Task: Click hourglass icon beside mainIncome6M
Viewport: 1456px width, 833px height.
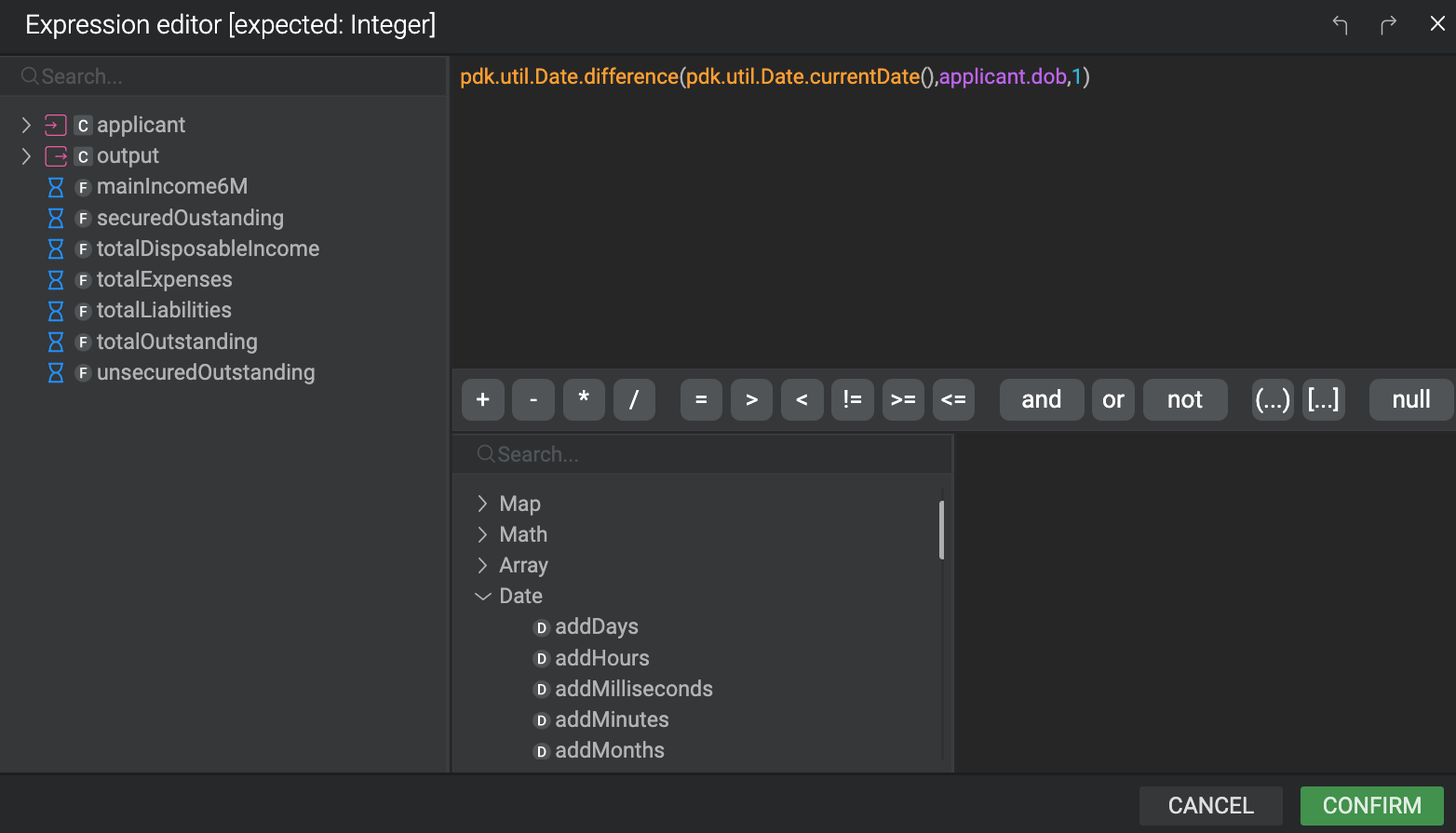Action: pos(56,187)
